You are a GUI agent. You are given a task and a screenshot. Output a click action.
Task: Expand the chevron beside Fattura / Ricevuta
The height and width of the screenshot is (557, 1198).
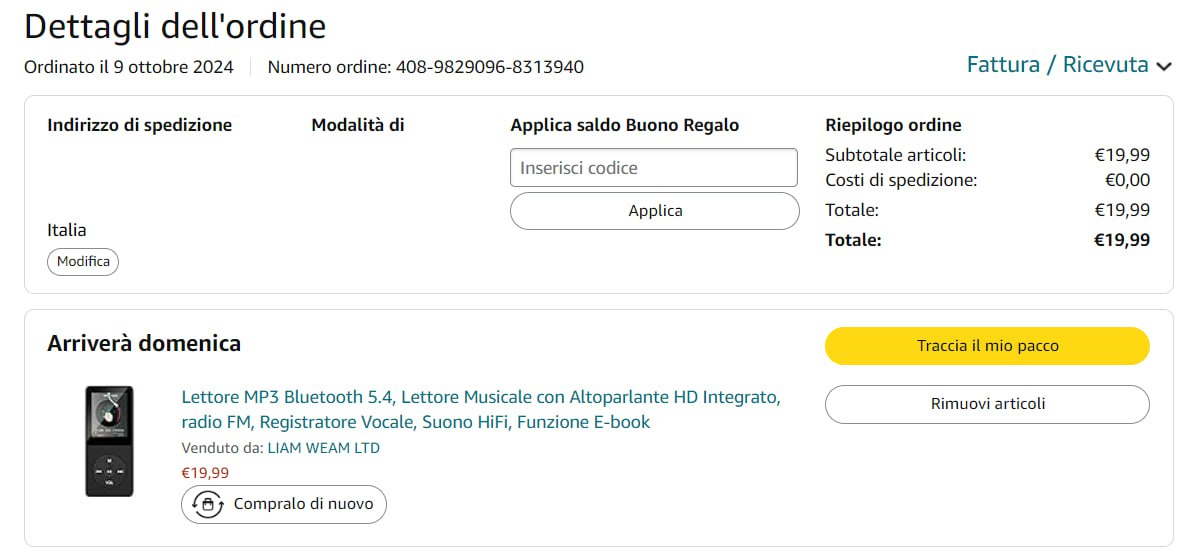pos(1163,67)
